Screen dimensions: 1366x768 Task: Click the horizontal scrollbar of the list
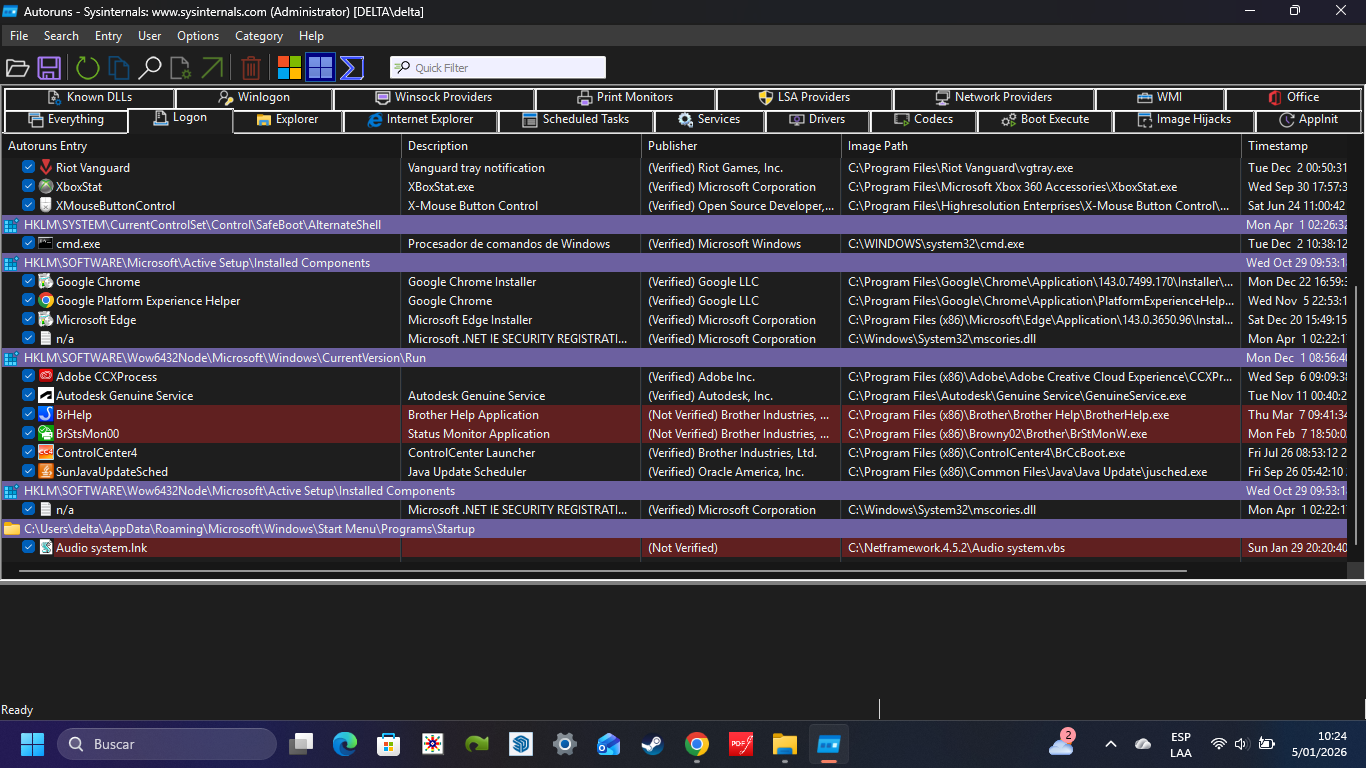pos(603,572)
